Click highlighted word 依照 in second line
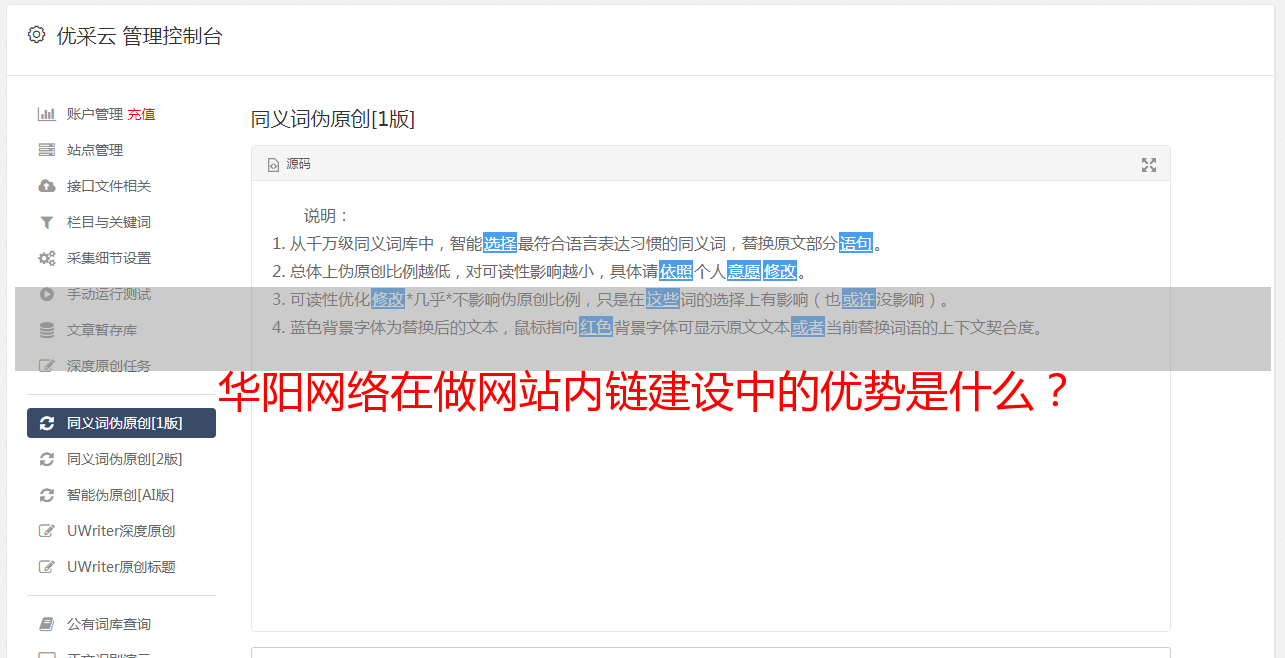The width and height of the screenshot is (1285, 658). point(676,271)
